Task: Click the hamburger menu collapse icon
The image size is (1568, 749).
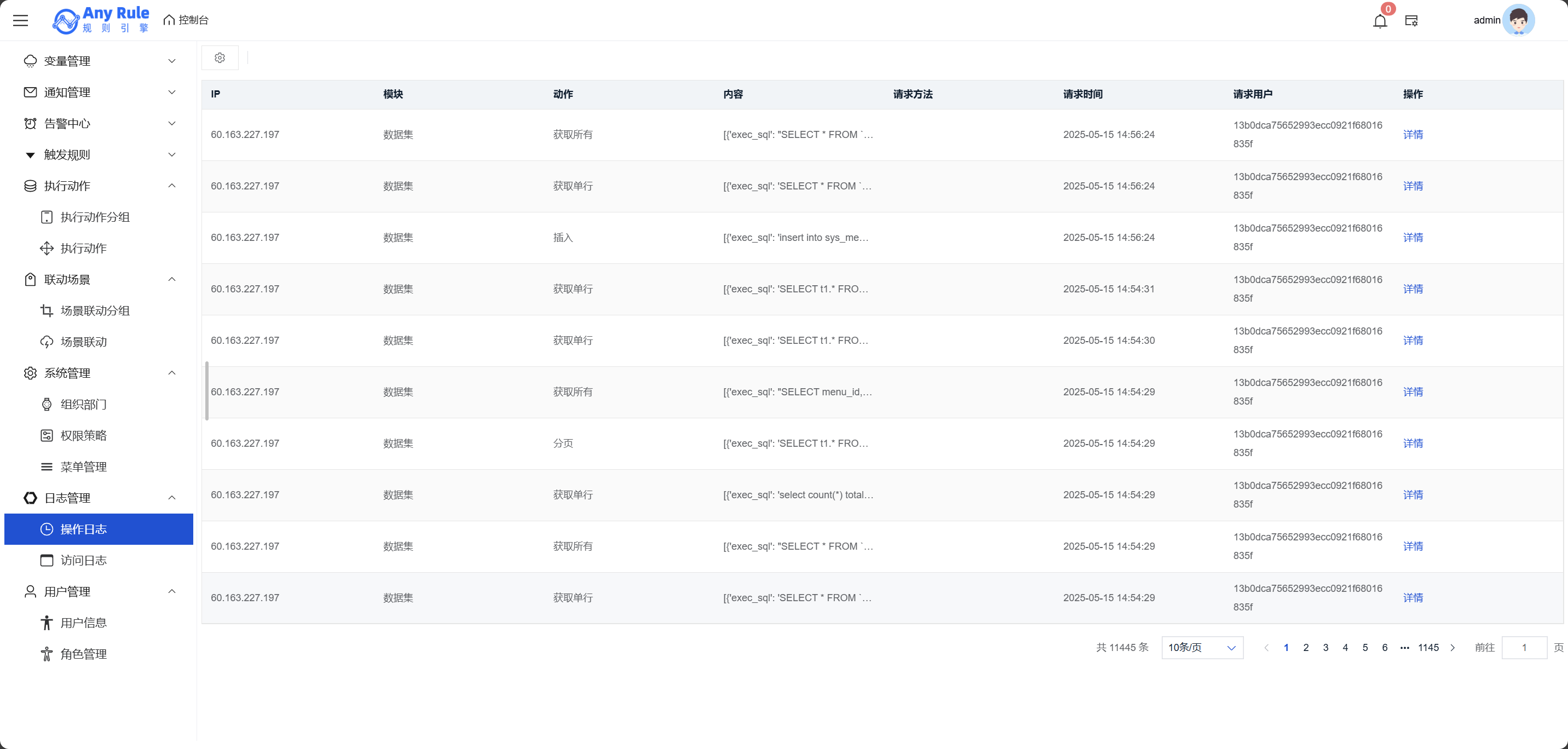Action: coord(21,20)
